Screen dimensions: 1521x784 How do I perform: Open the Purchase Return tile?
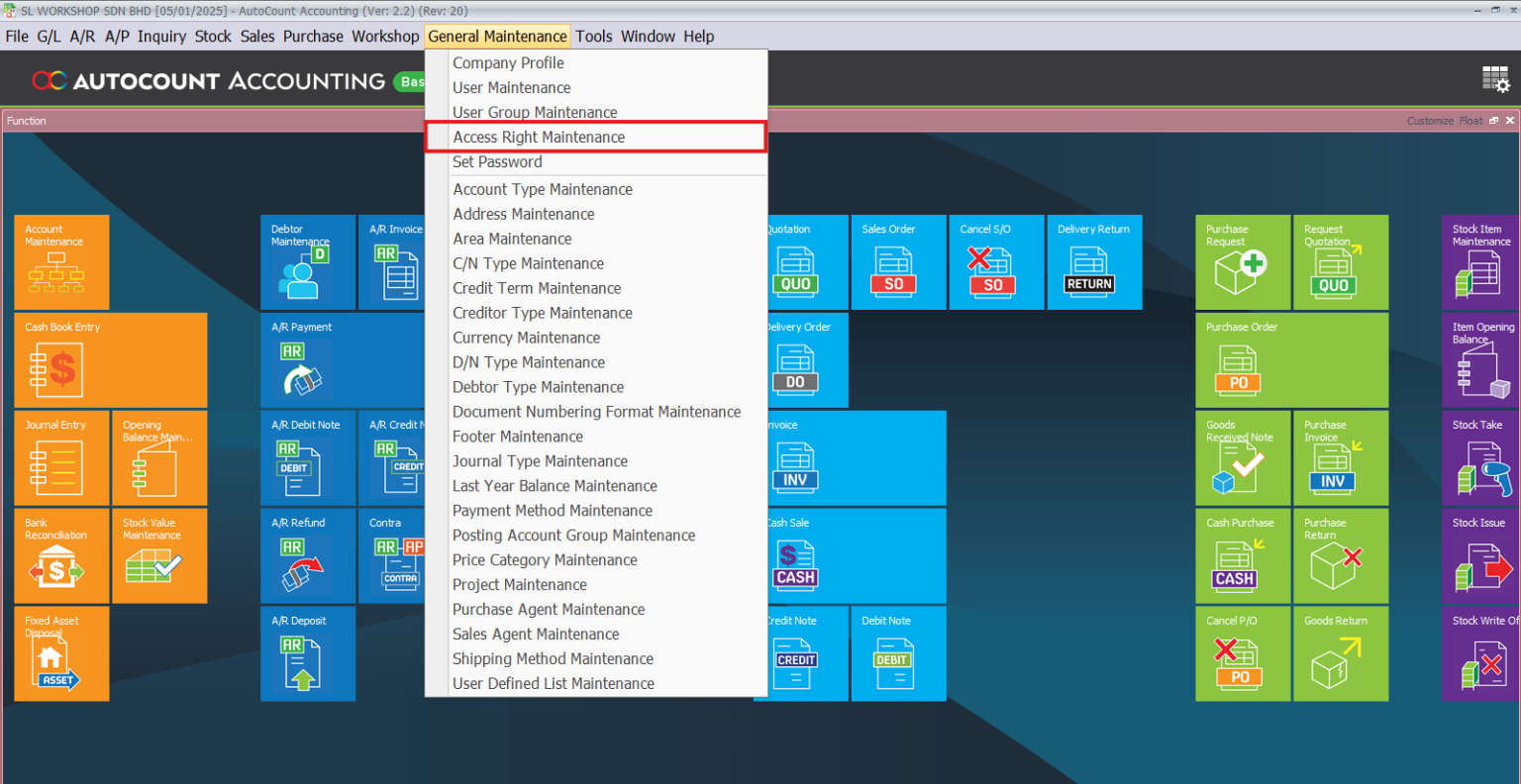point(1341,556)
